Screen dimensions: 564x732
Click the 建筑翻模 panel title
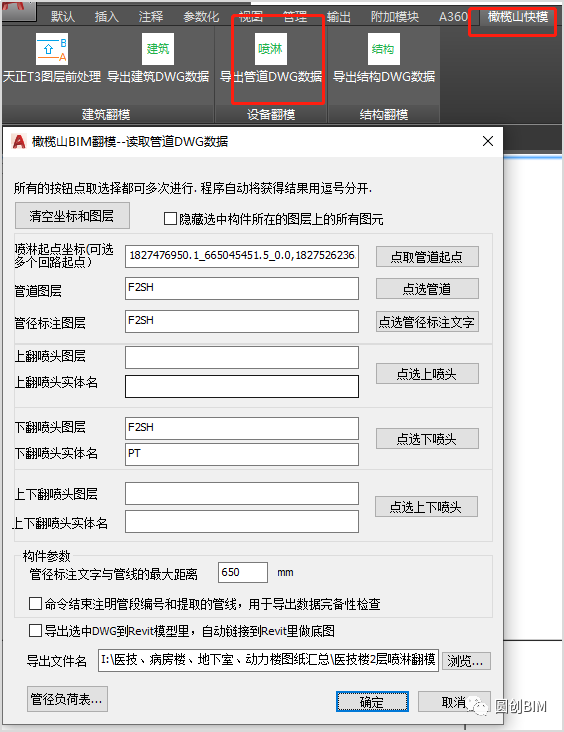coord(106,114)
